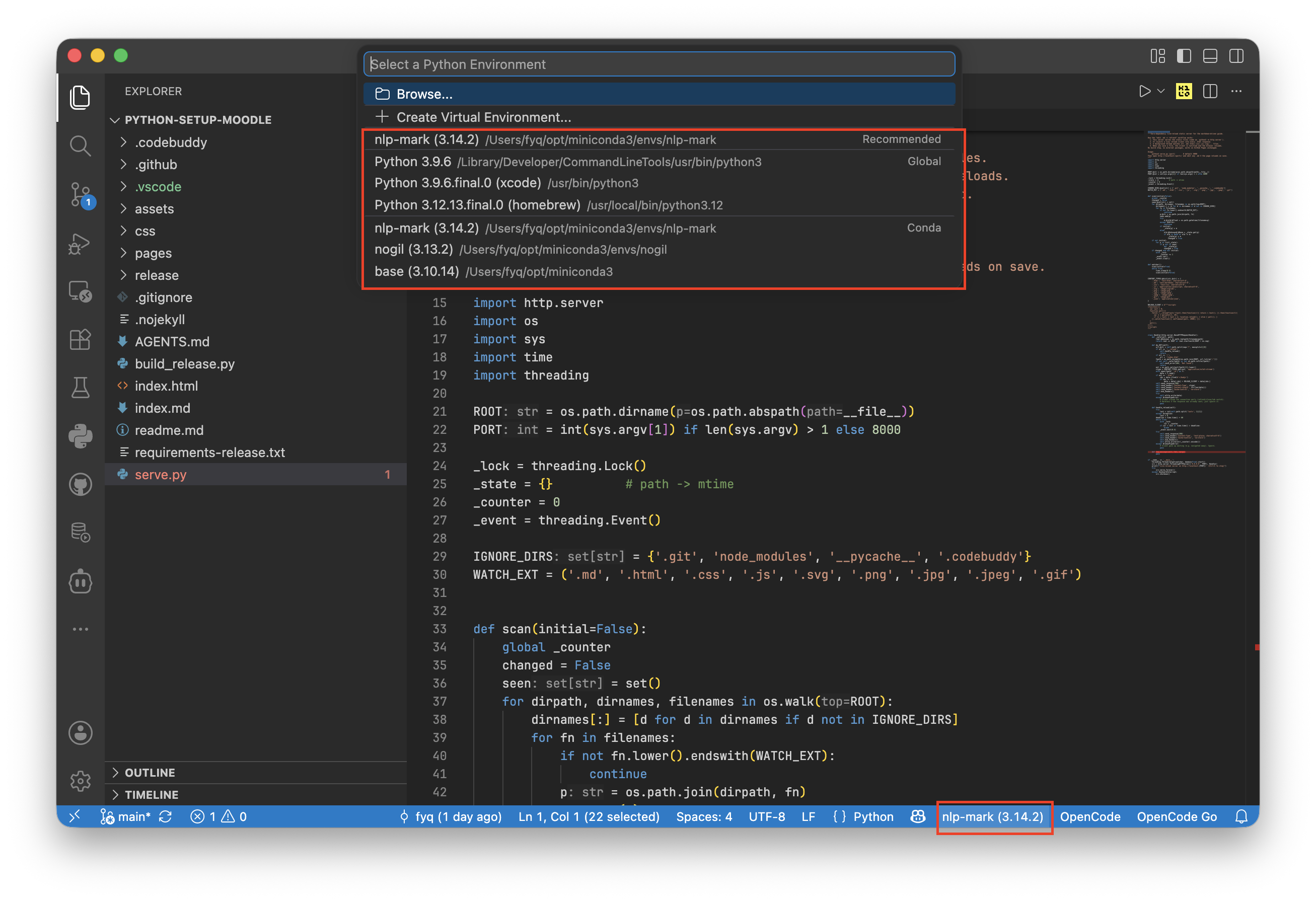Click main* branch in status bar

click(126, 816)
